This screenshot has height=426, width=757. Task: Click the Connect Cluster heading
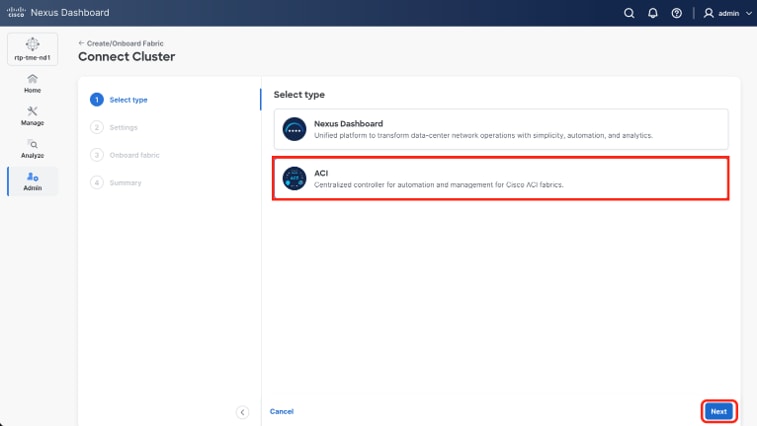tap(126, 57)
